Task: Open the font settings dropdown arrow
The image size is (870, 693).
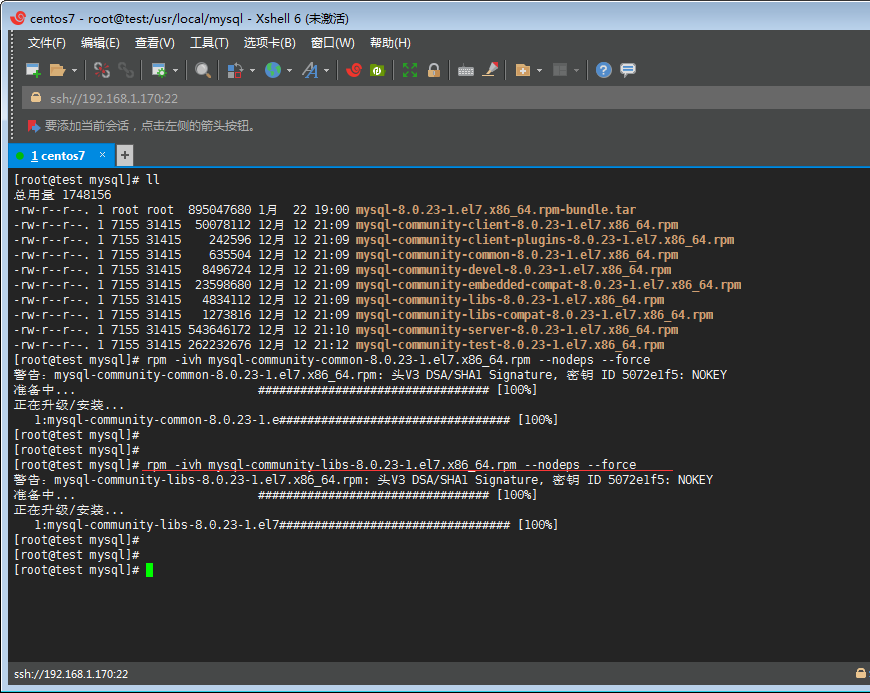Action: pos(327,70)
